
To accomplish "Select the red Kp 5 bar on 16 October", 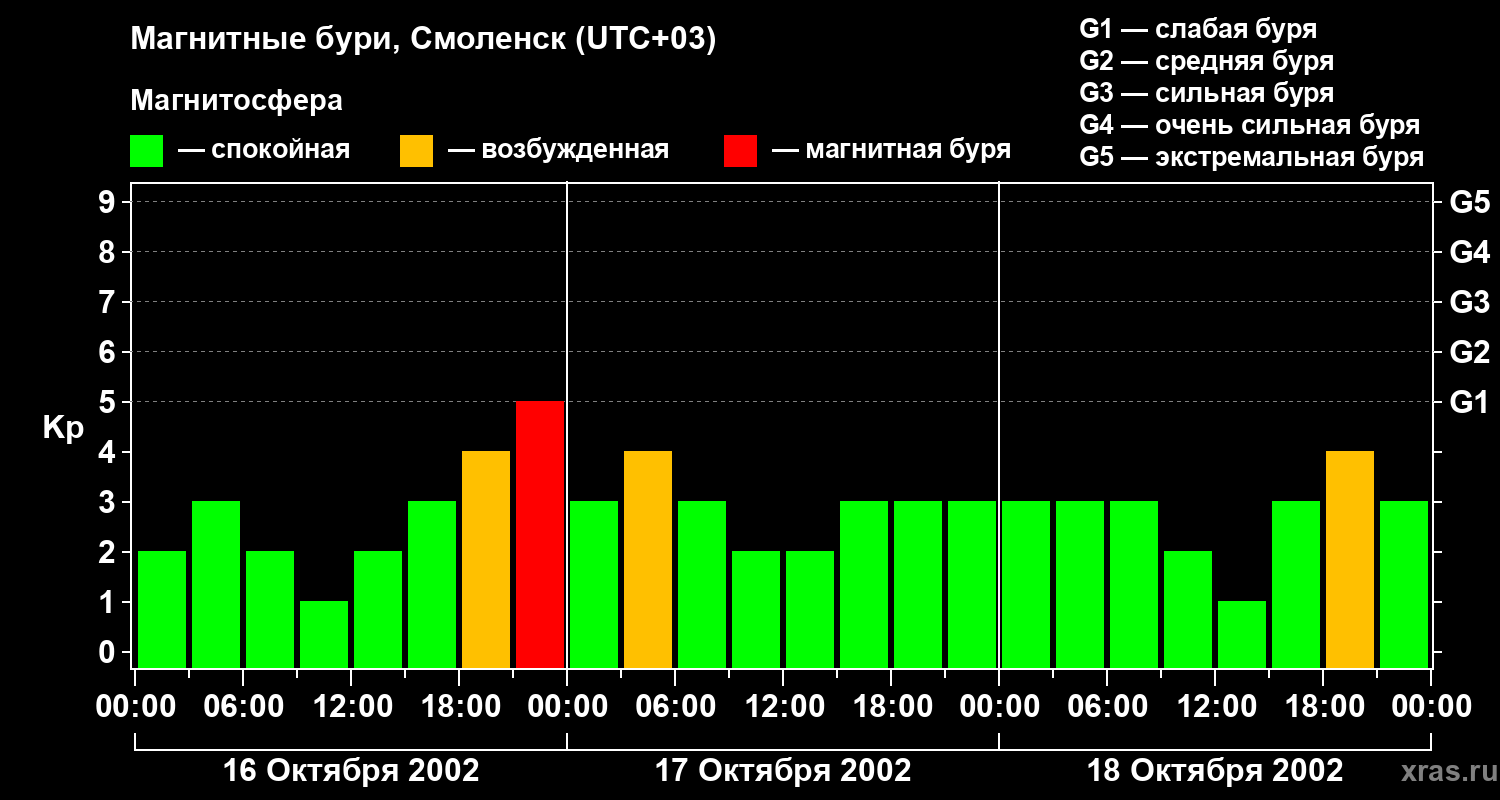I will click(x=540, y=535).
